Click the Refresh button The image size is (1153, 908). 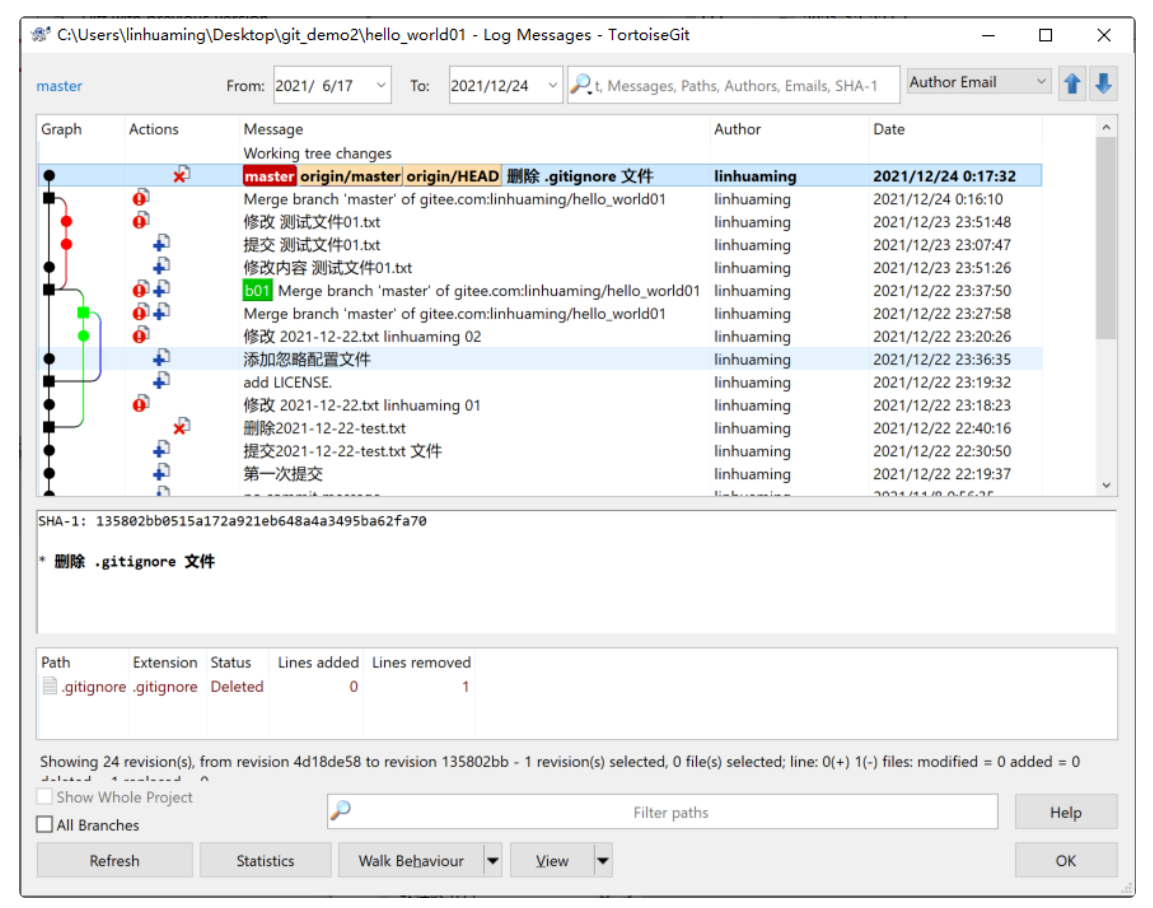pyautogui.click(x=115, y=859)
